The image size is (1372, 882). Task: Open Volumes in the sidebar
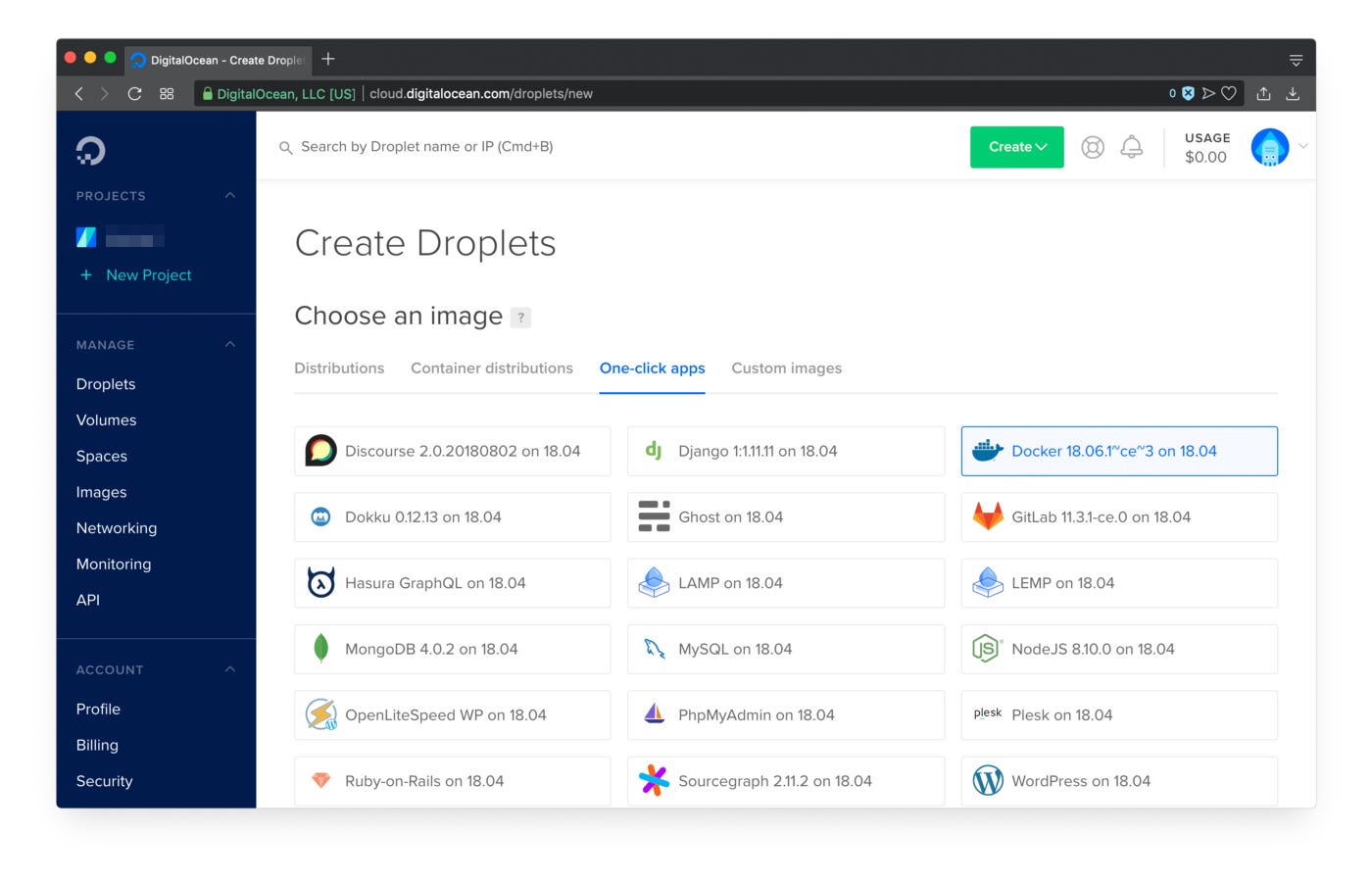[107, 420]
